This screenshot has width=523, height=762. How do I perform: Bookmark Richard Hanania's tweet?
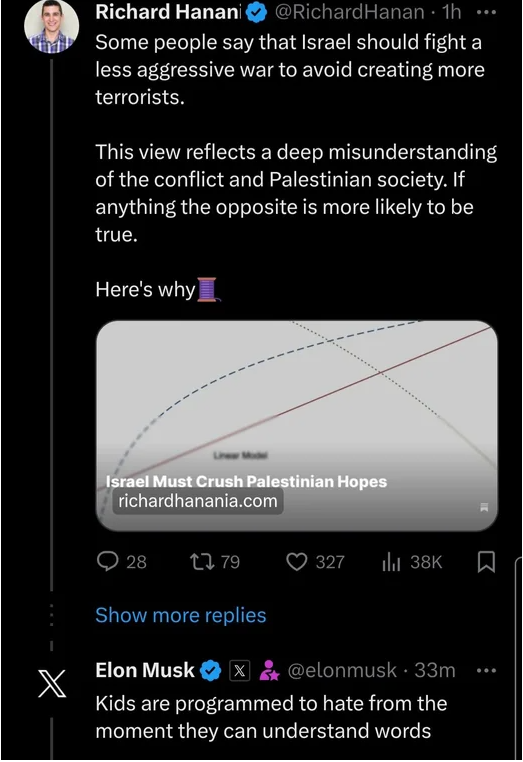click(x=487, y=562)
